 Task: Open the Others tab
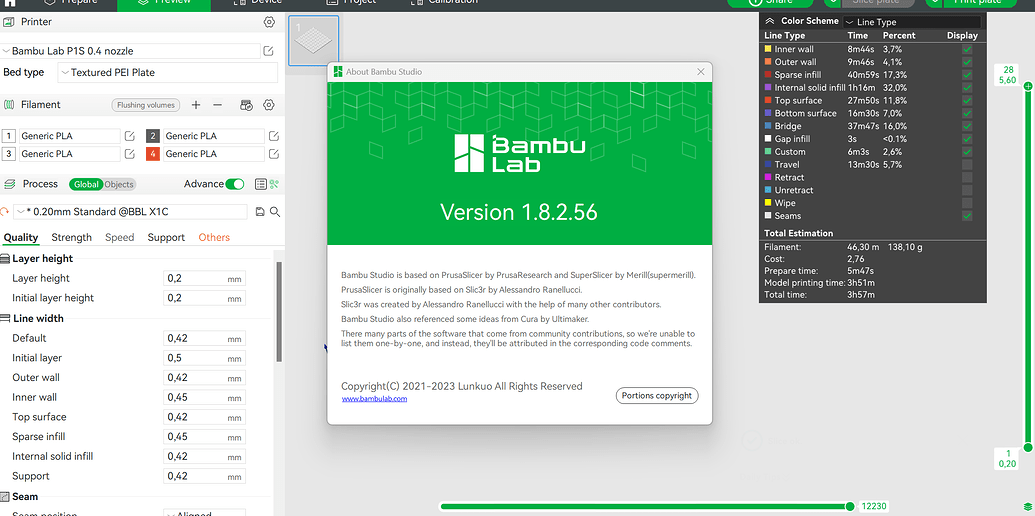pos(214,238)
